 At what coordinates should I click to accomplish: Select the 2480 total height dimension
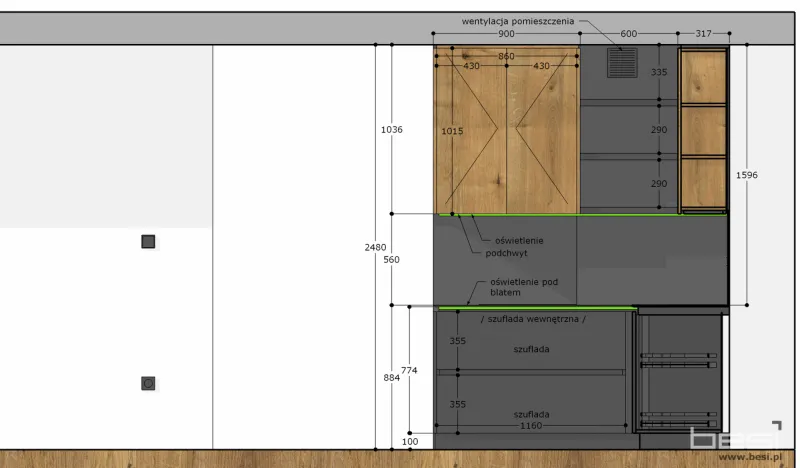375,247
